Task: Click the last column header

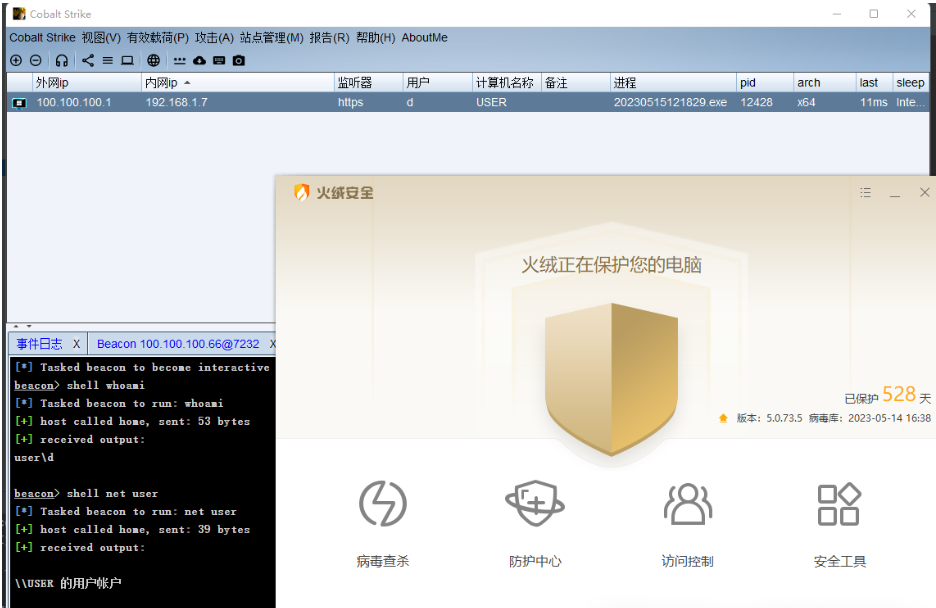Action: pyautogui.click(x=874, y=82)
